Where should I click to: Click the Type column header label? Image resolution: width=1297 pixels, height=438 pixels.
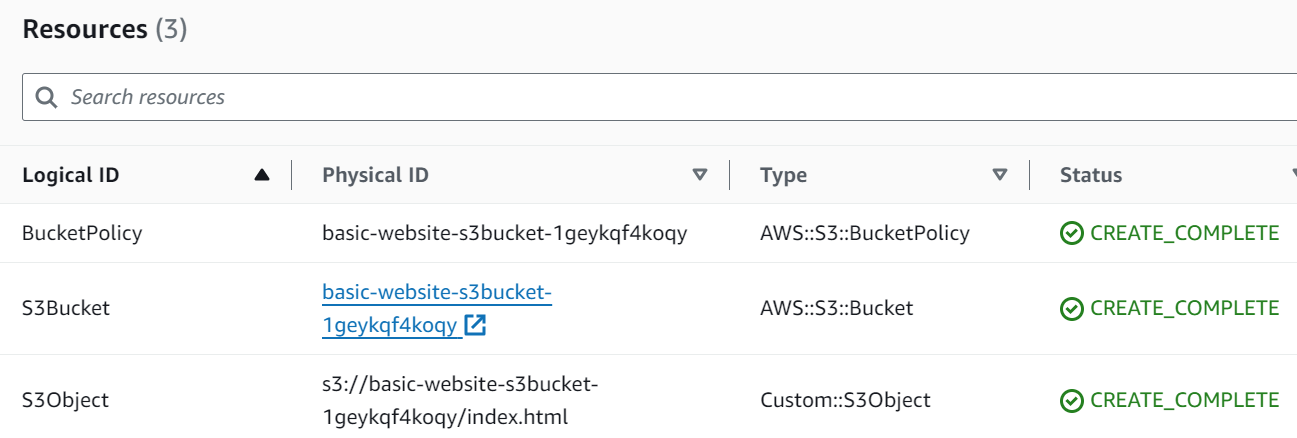pos(783,175)
